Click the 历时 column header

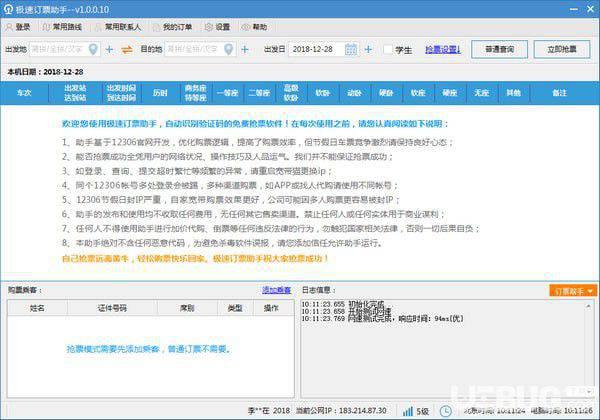[x=160, y=93]
